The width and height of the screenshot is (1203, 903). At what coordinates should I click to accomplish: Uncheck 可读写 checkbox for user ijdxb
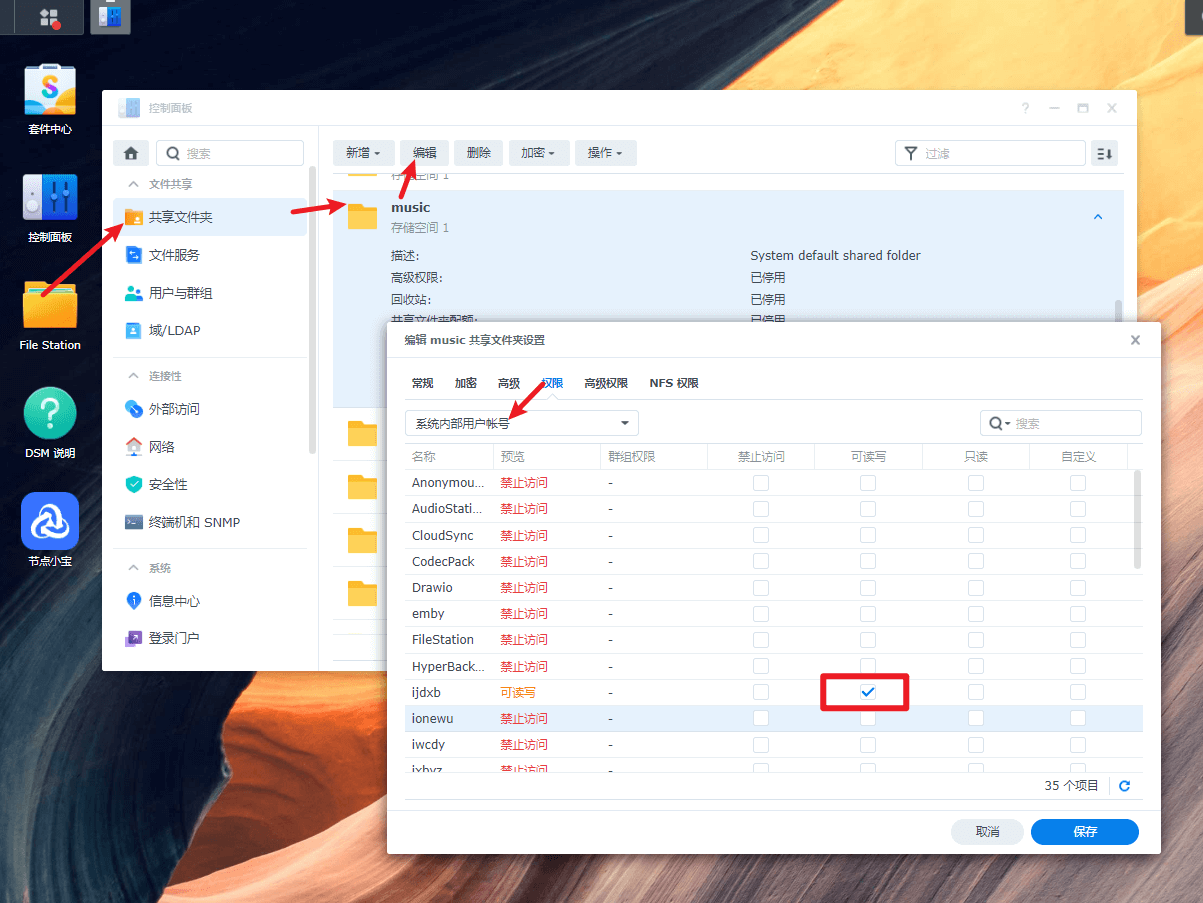pyautogui.click(x=868, y=692)
